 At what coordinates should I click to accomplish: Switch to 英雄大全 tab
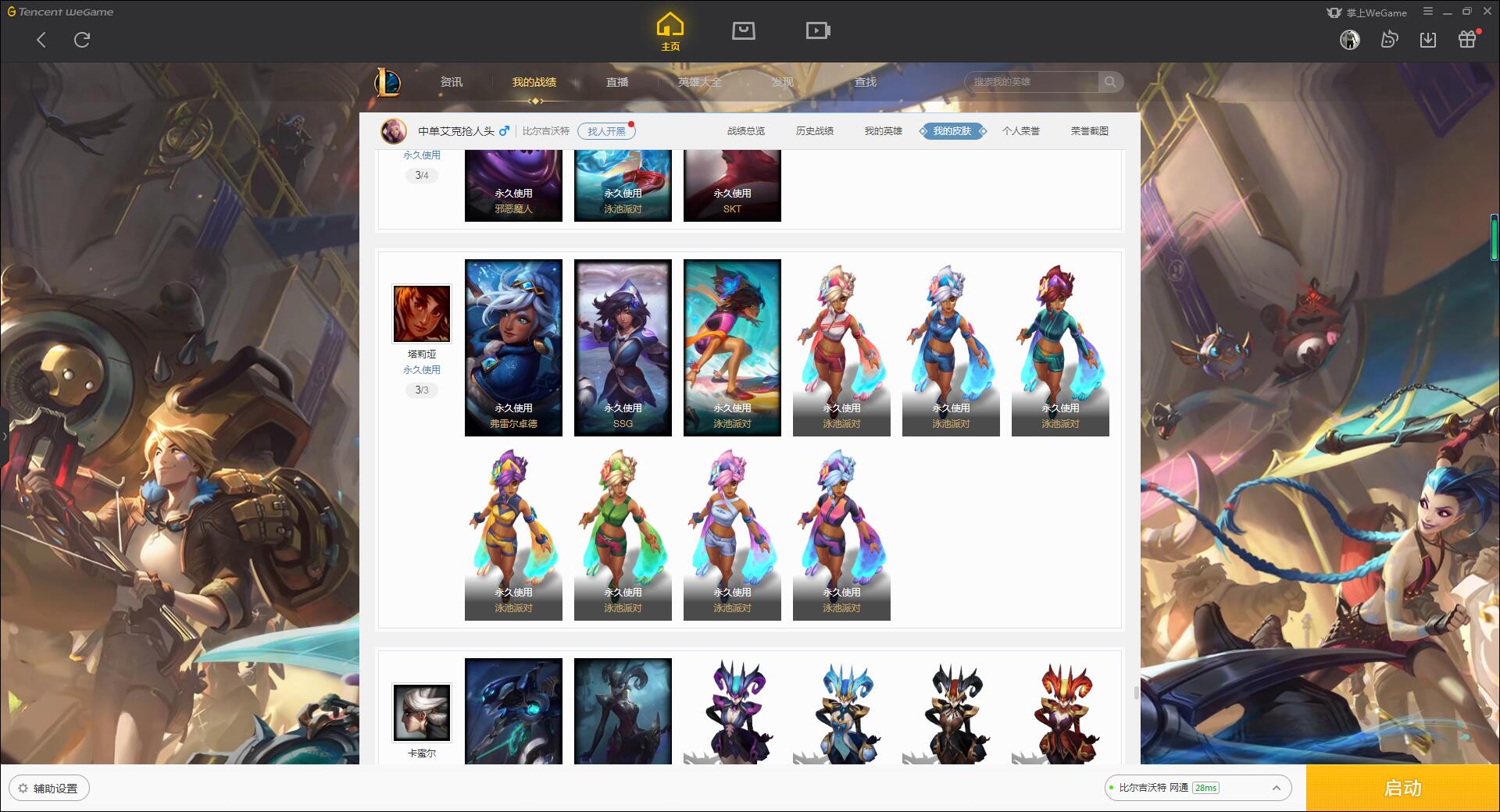[x=700, y=82]
